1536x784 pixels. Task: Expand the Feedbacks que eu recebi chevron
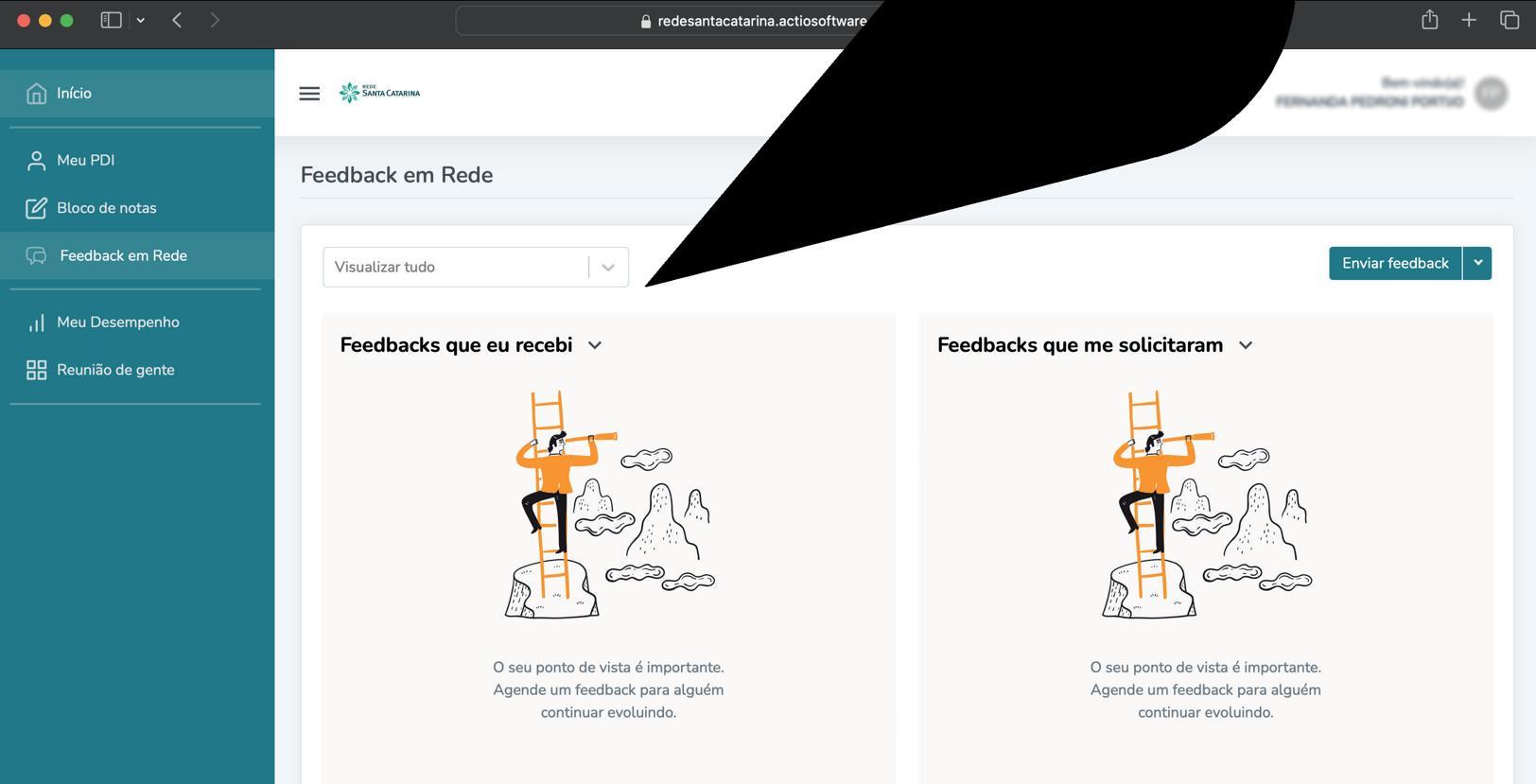pos(595,345)
